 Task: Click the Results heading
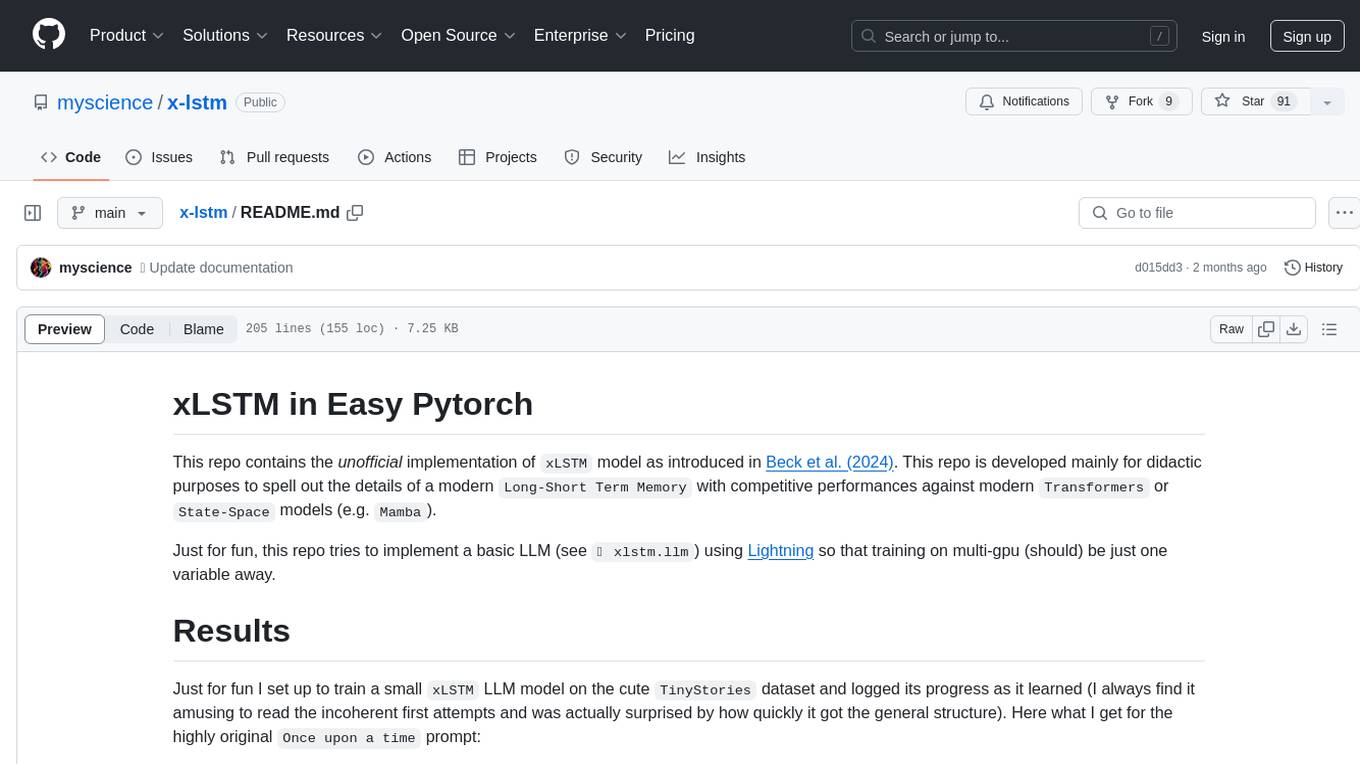(x=231, y=630)
